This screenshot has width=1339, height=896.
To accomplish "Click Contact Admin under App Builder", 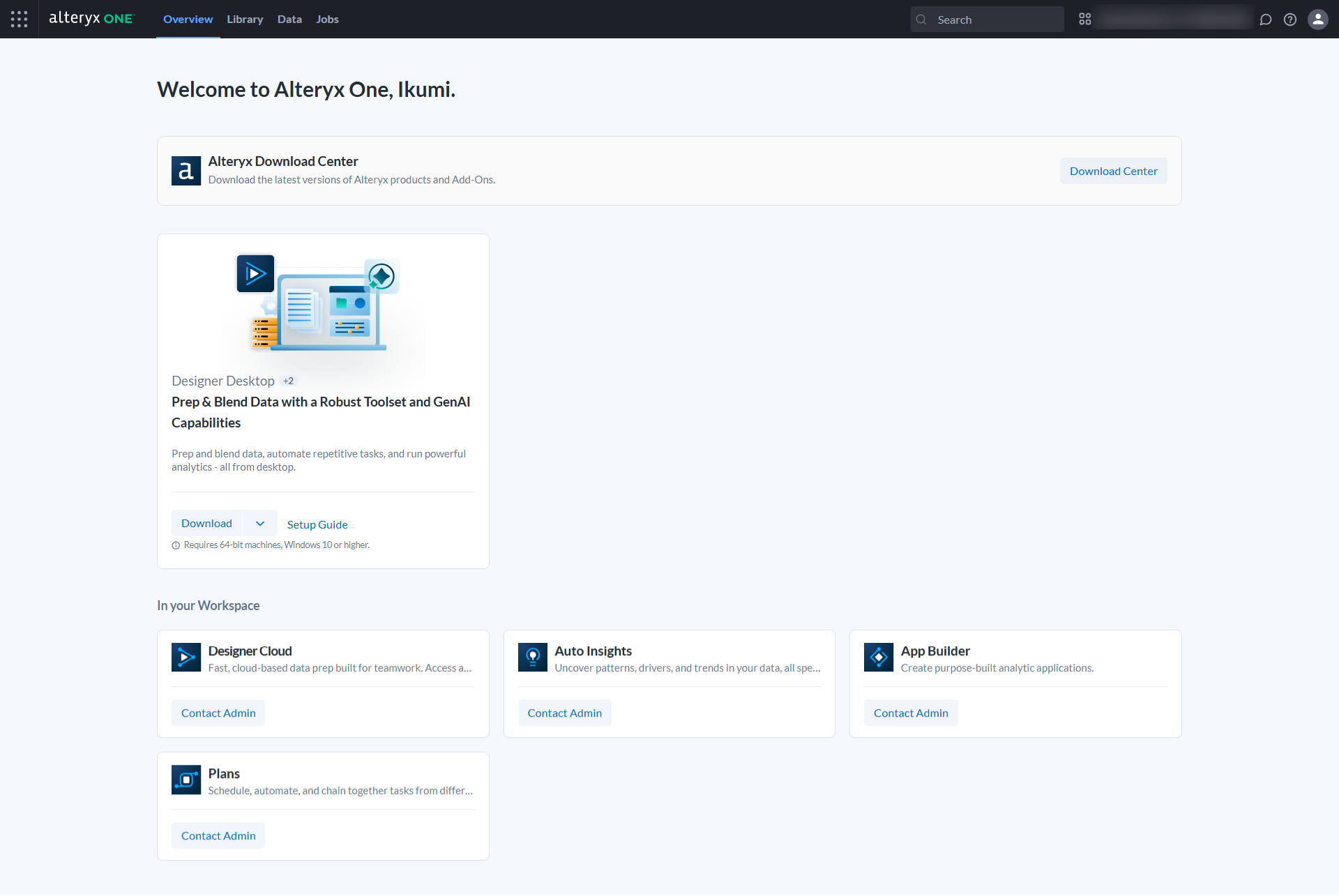I will coord(911,713).
